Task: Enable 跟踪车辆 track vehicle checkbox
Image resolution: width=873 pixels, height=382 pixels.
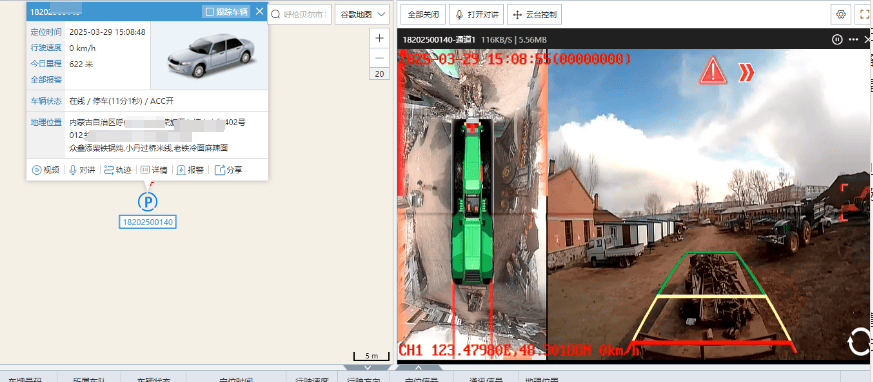Action: pyautogui.click(x=225, y=12)
